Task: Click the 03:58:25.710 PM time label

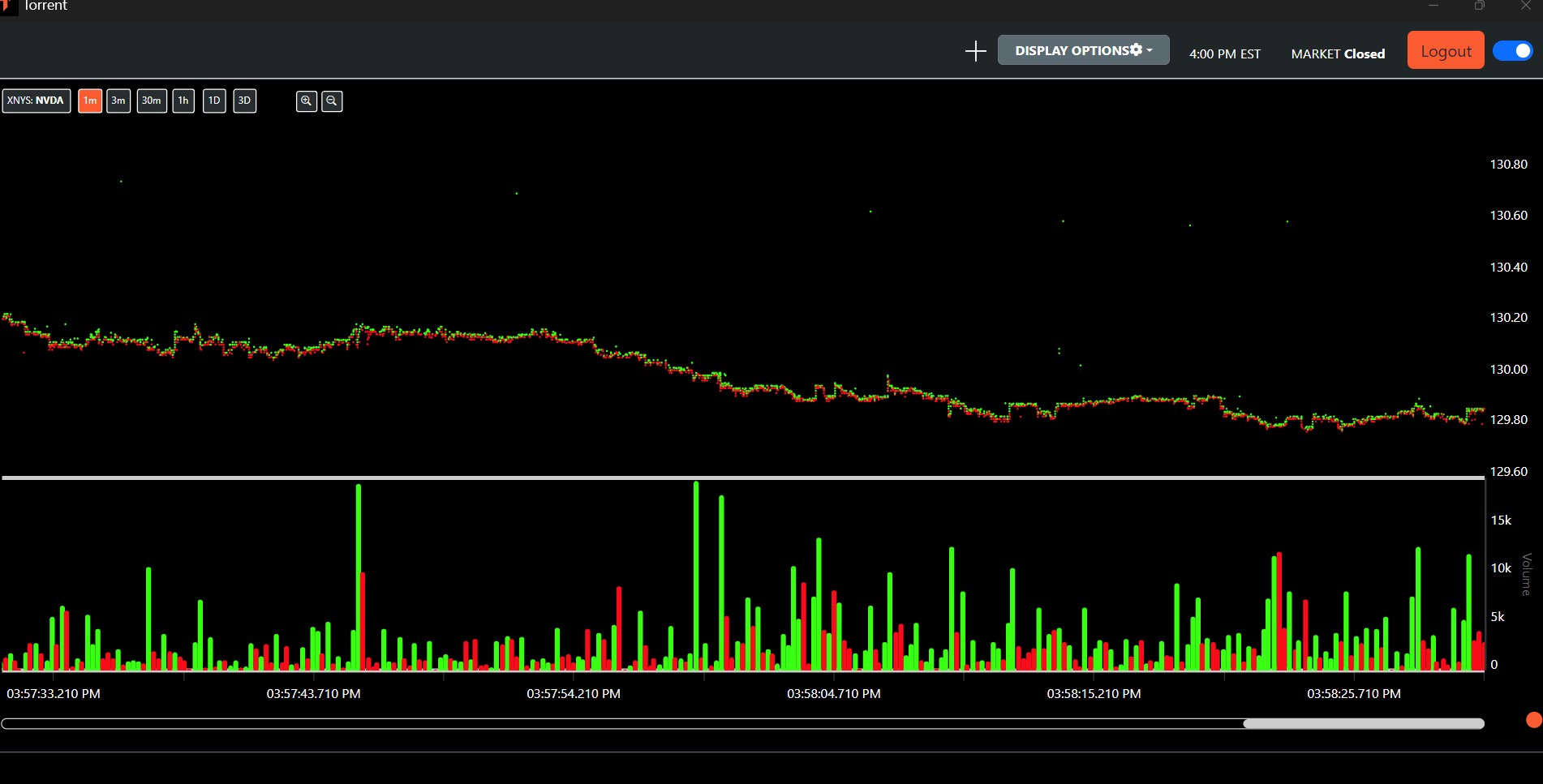Action: point(1354,694)
